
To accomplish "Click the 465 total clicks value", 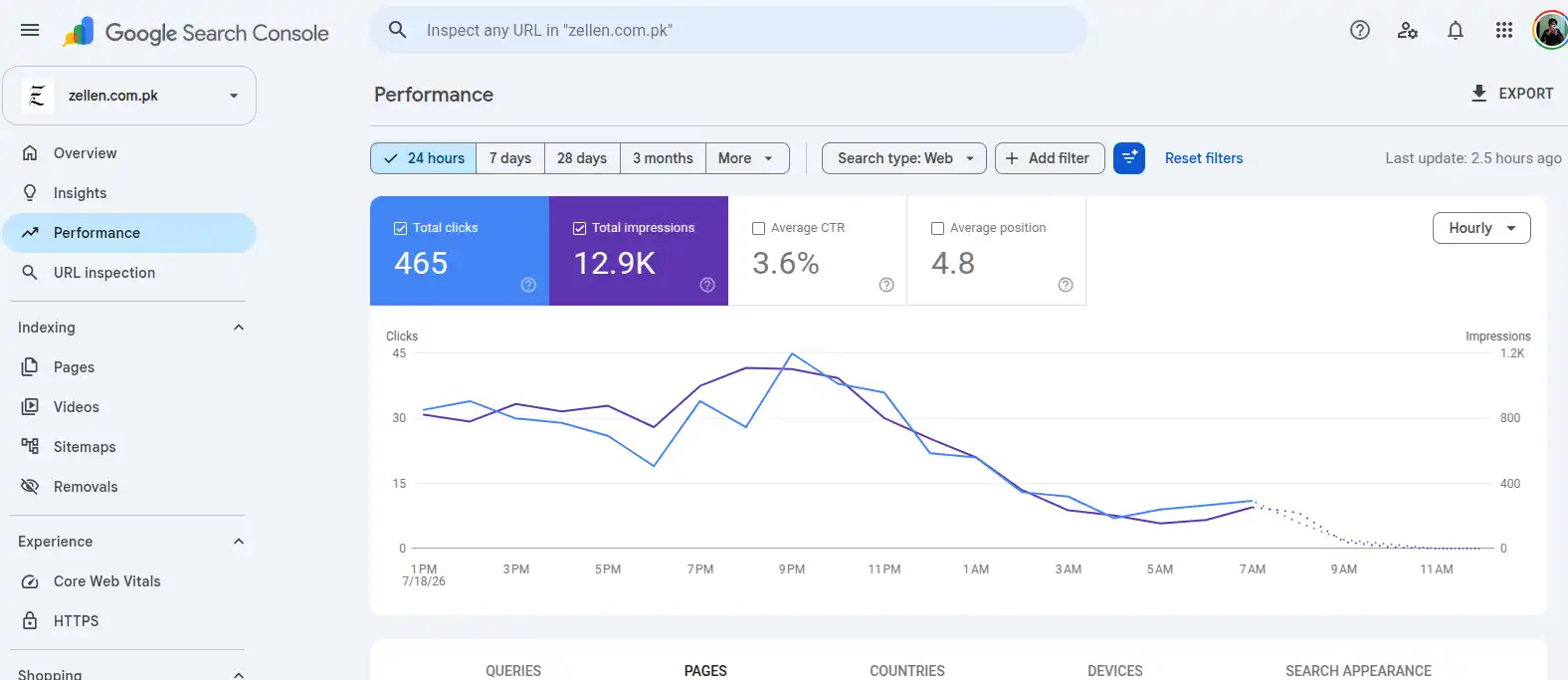I will pyautogui.click(x=421, y=263).
